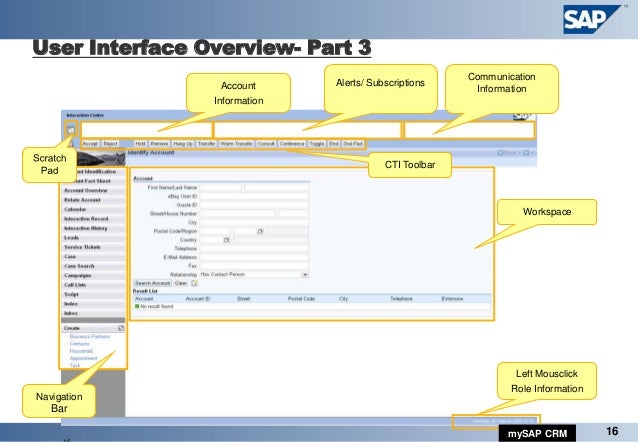Click the Back link beside Identify Account
Viewport: 638px width, 442px height.
pos(507,153)
